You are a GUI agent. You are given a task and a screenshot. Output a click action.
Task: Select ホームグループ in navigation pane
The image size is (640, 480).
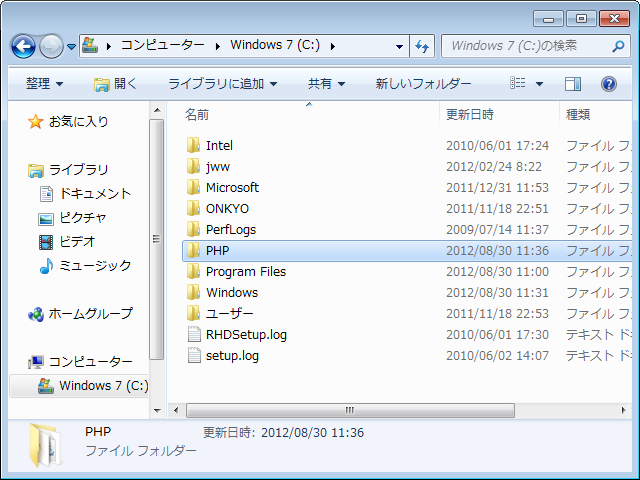pyautogui.click(x=91, y=313)
